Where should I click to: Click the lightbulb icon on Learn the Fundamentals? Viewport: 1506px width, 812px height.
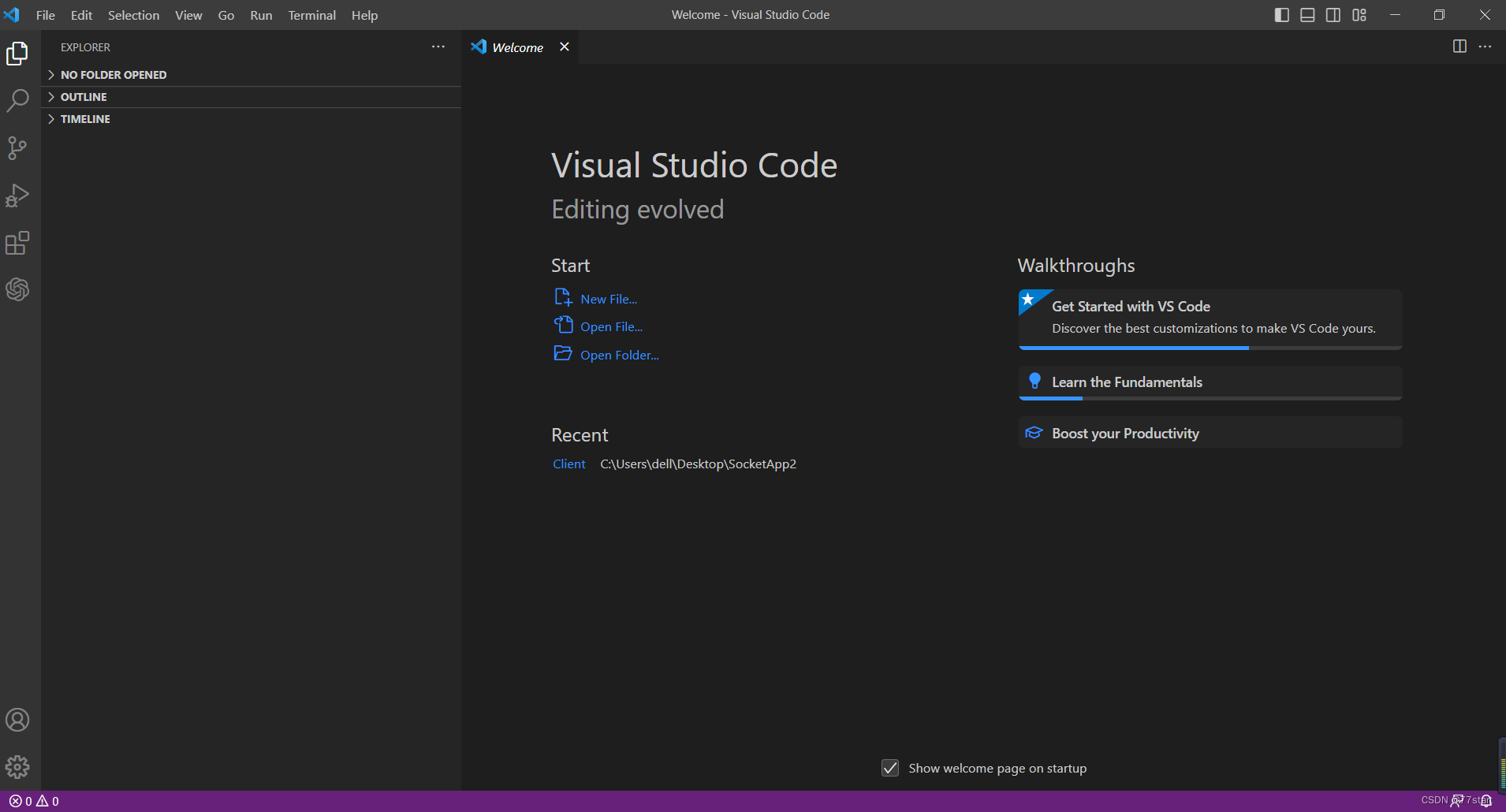click(x=1034, y=382)
